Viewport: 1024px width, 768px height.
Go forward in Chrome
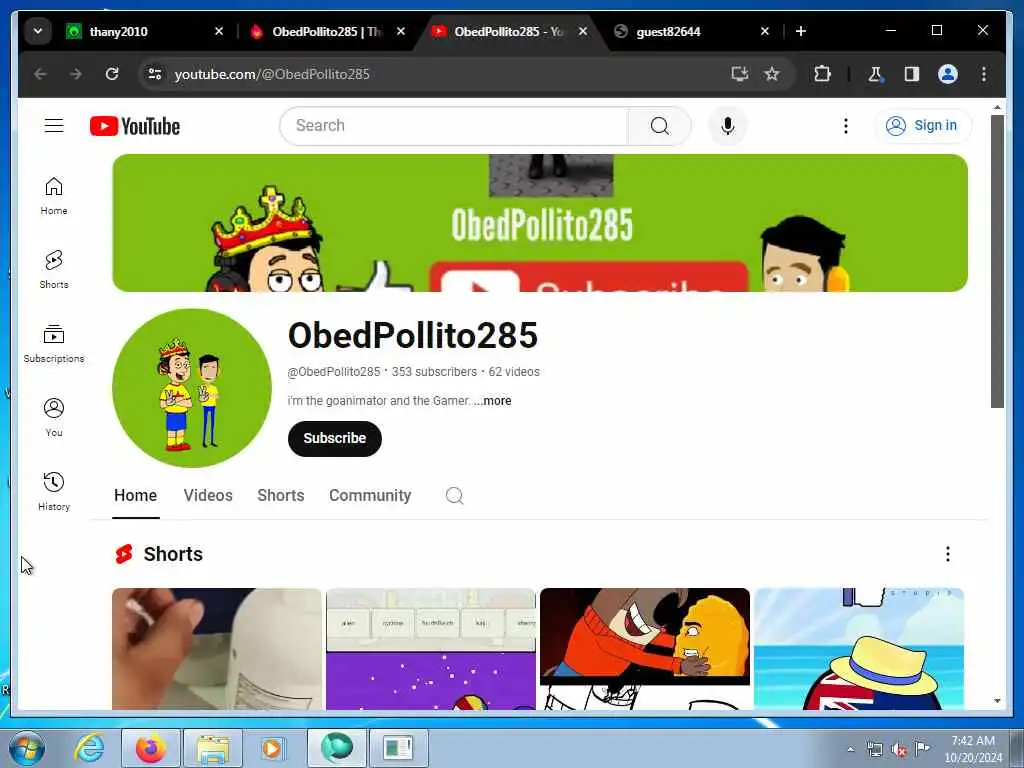76,74
